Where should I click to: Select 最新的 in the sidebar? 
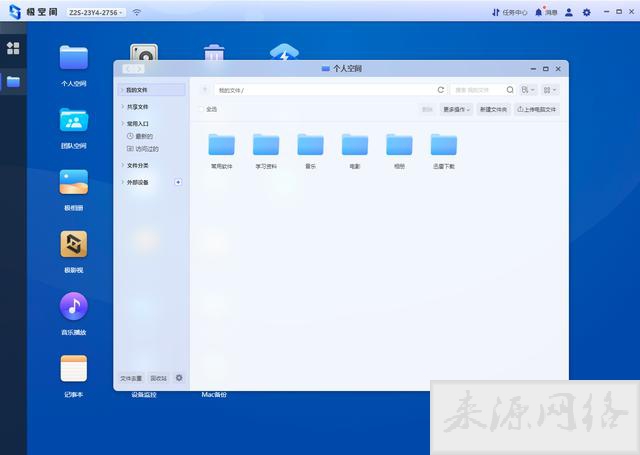tap(143, 136)
